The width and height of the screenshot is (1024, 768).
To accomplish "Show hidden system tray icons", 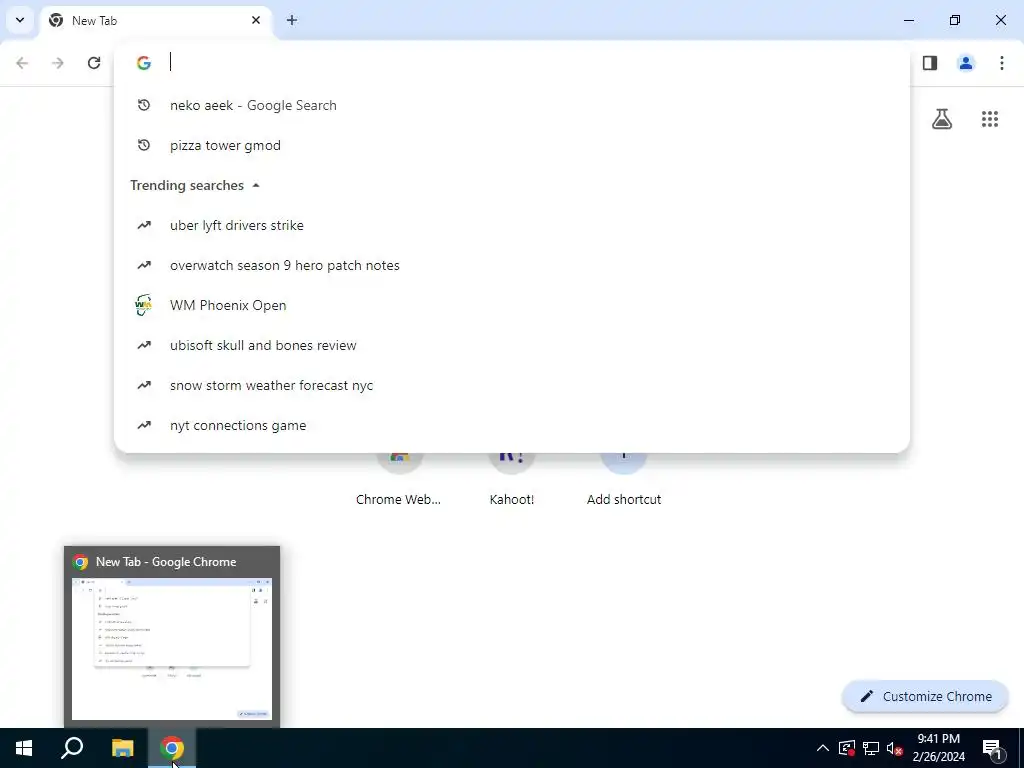I will point(823,748).
